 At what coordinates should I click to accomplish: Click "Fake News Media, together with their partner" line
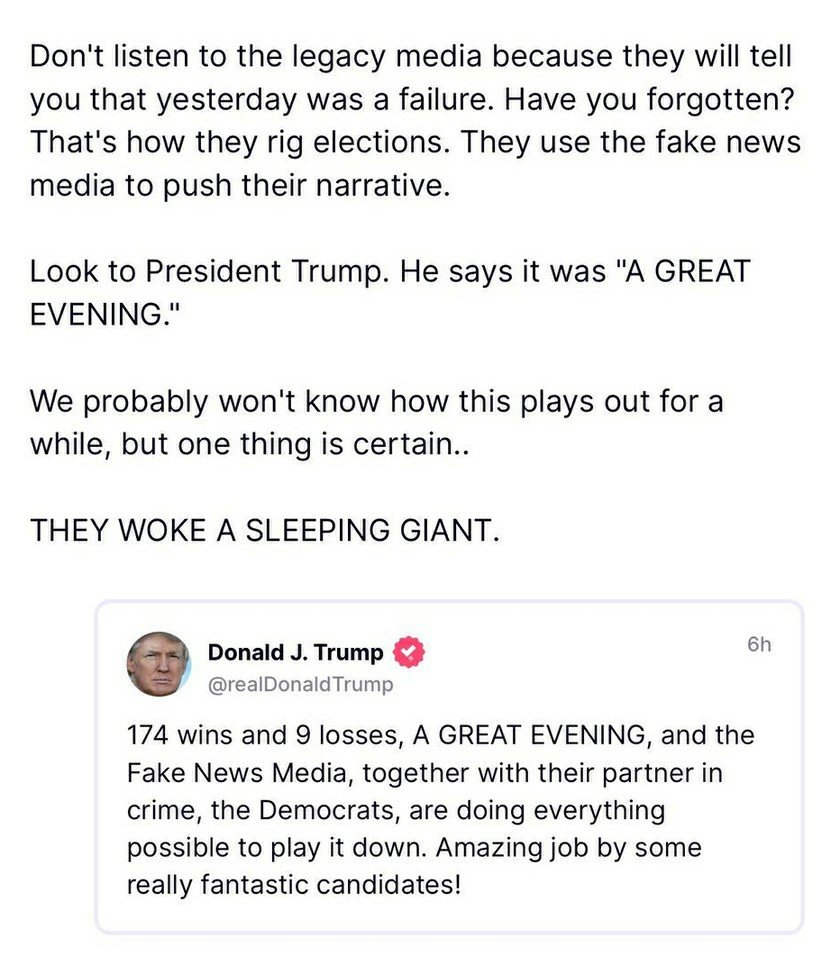pos(424,773)
